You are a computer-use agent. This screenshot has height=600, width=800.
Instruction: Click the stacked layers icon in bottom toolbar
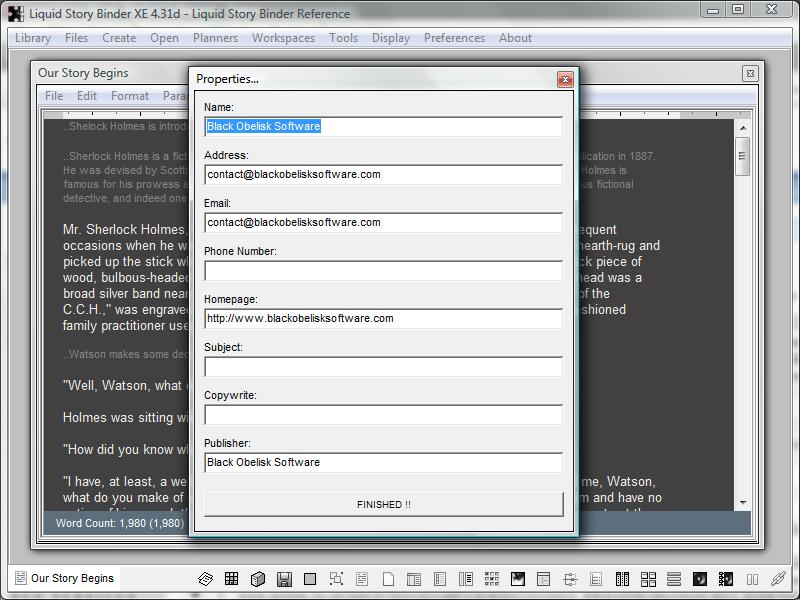pos(206,579)
